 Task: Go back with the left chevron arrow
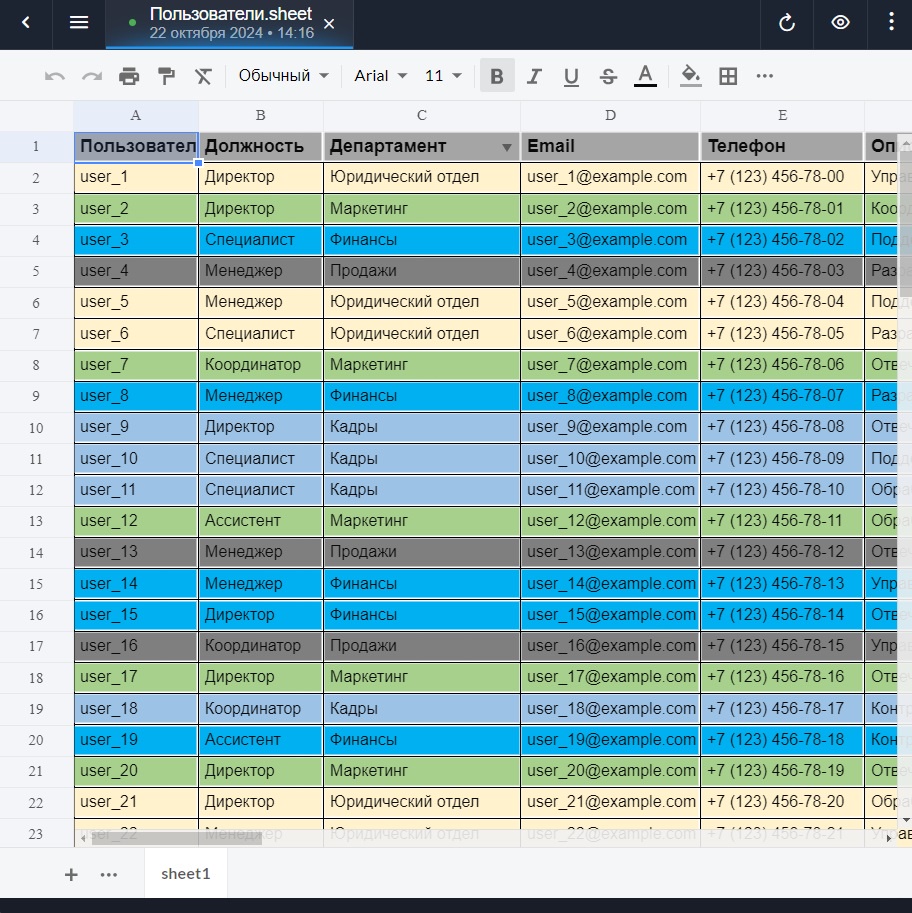[x=26, y=23]
